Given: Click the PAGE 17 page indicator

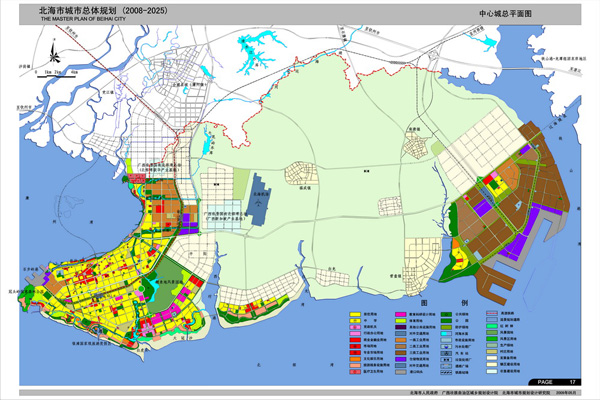Looking at the screenshot, I should [555, 382].
